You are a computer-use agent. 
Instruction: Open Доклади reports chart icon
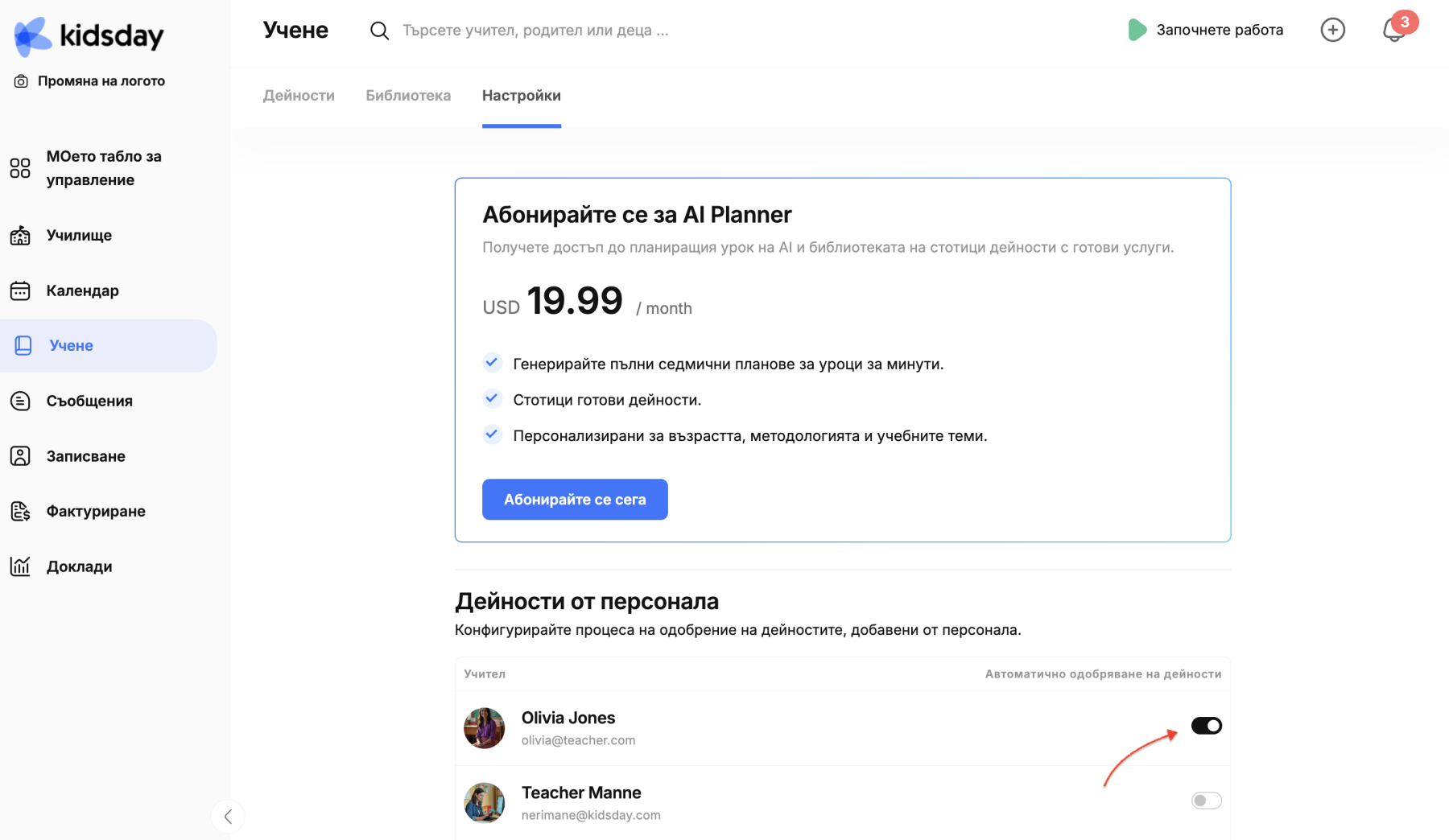(20, 566)
